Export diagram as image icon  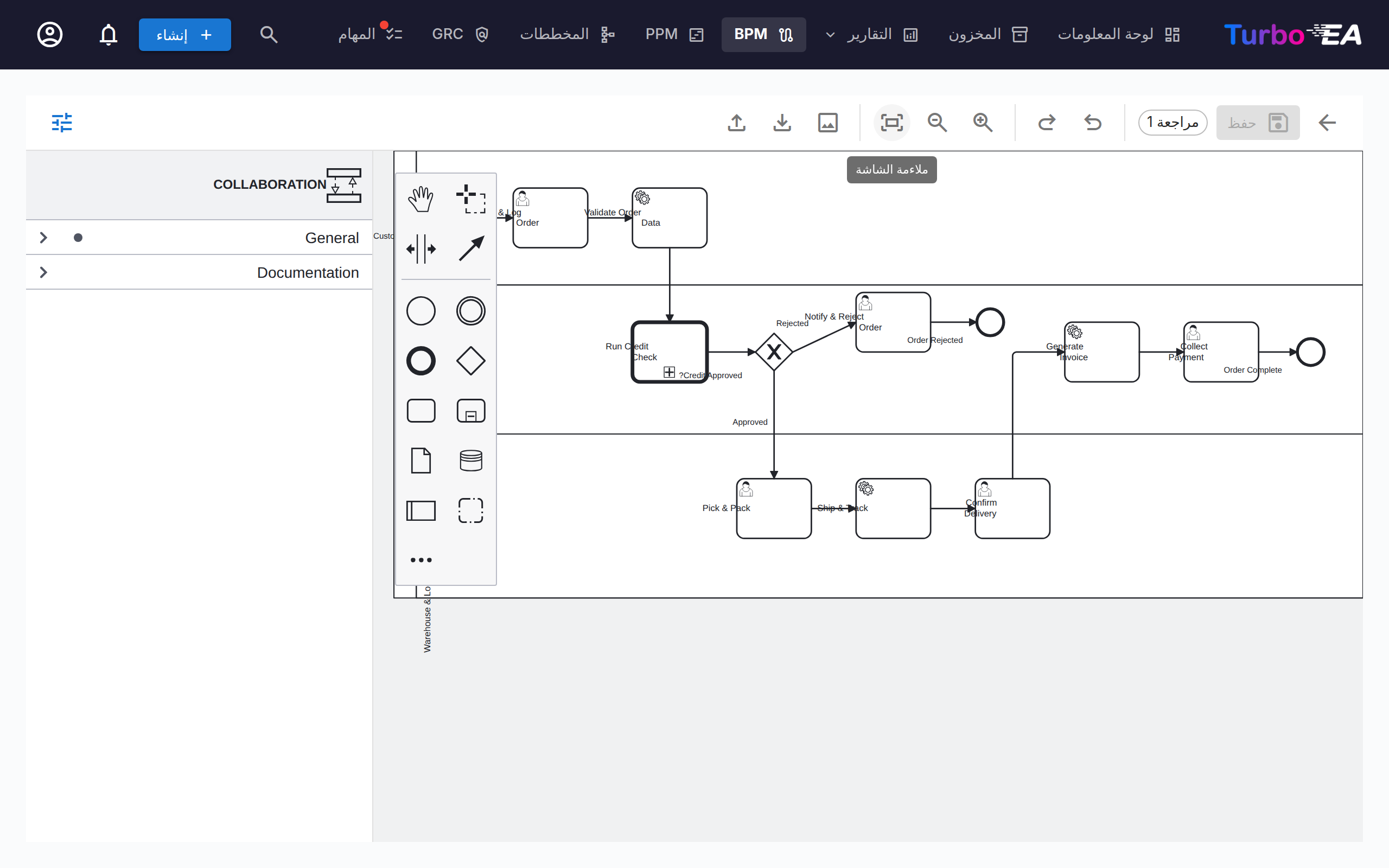tap(827, 122)
